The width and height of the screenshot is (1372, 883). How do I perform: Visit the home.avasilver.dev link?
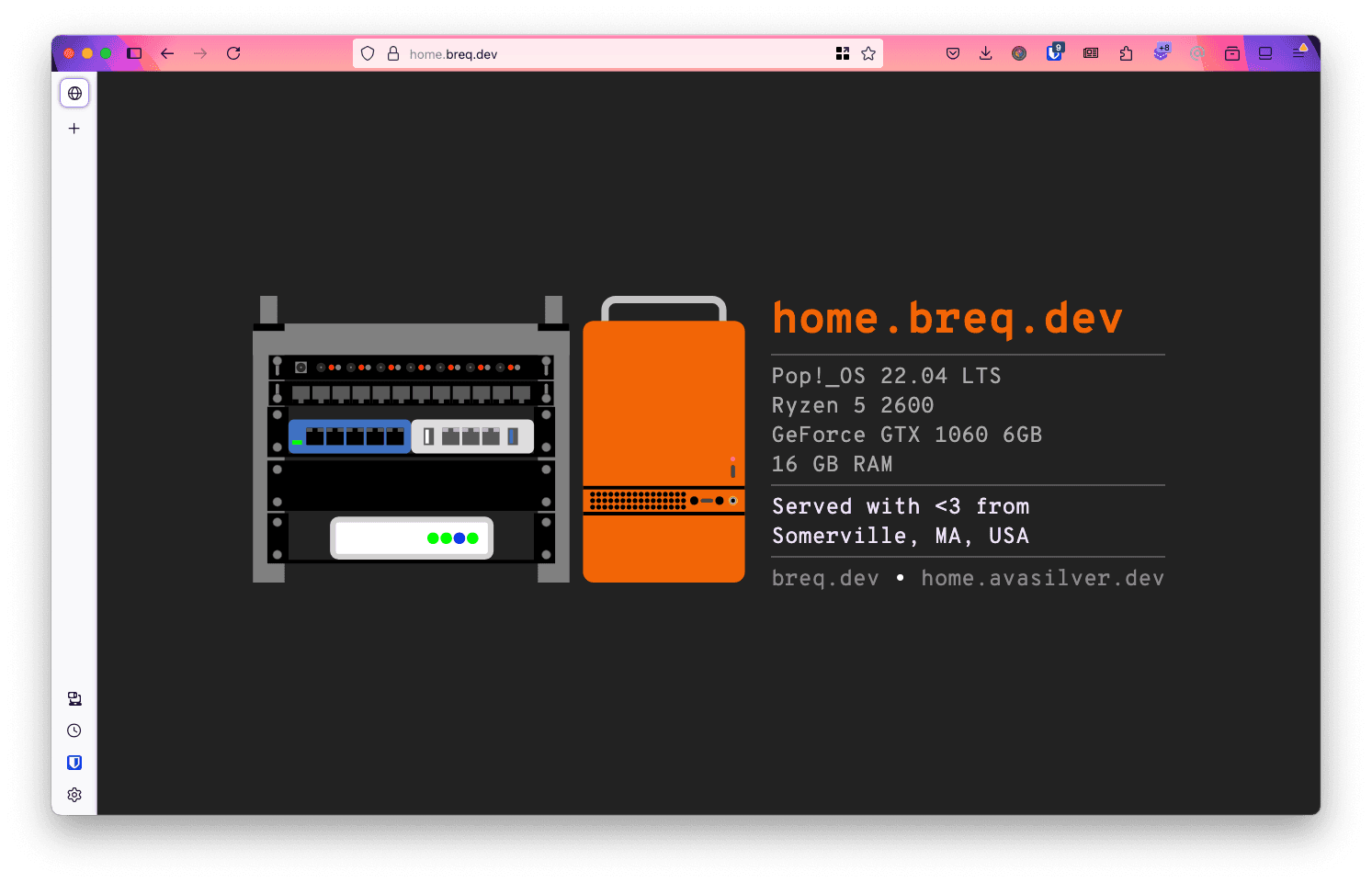pos(1042,578)
